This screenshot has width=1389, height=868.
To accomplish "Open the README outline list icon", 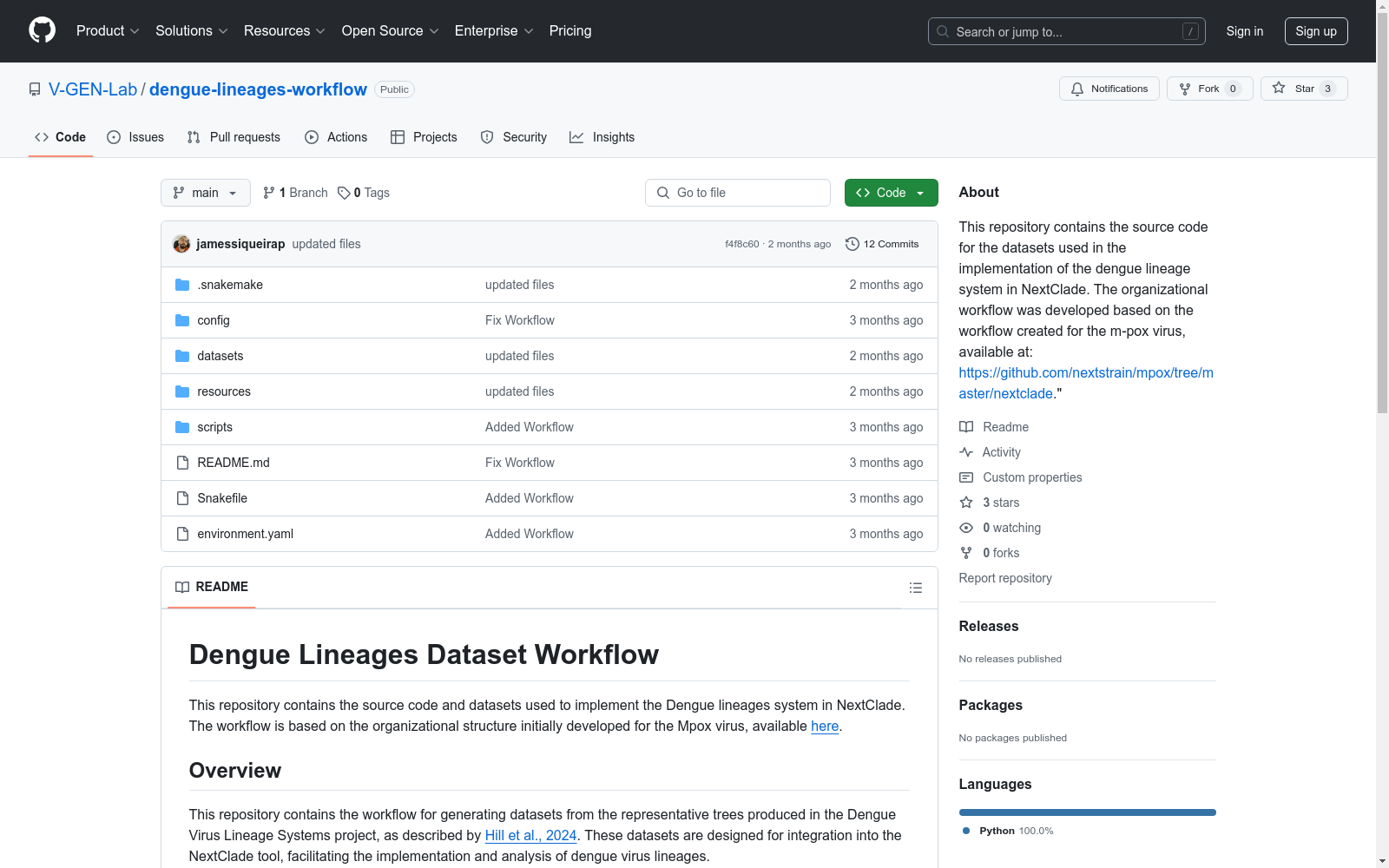I will (916, 588).
